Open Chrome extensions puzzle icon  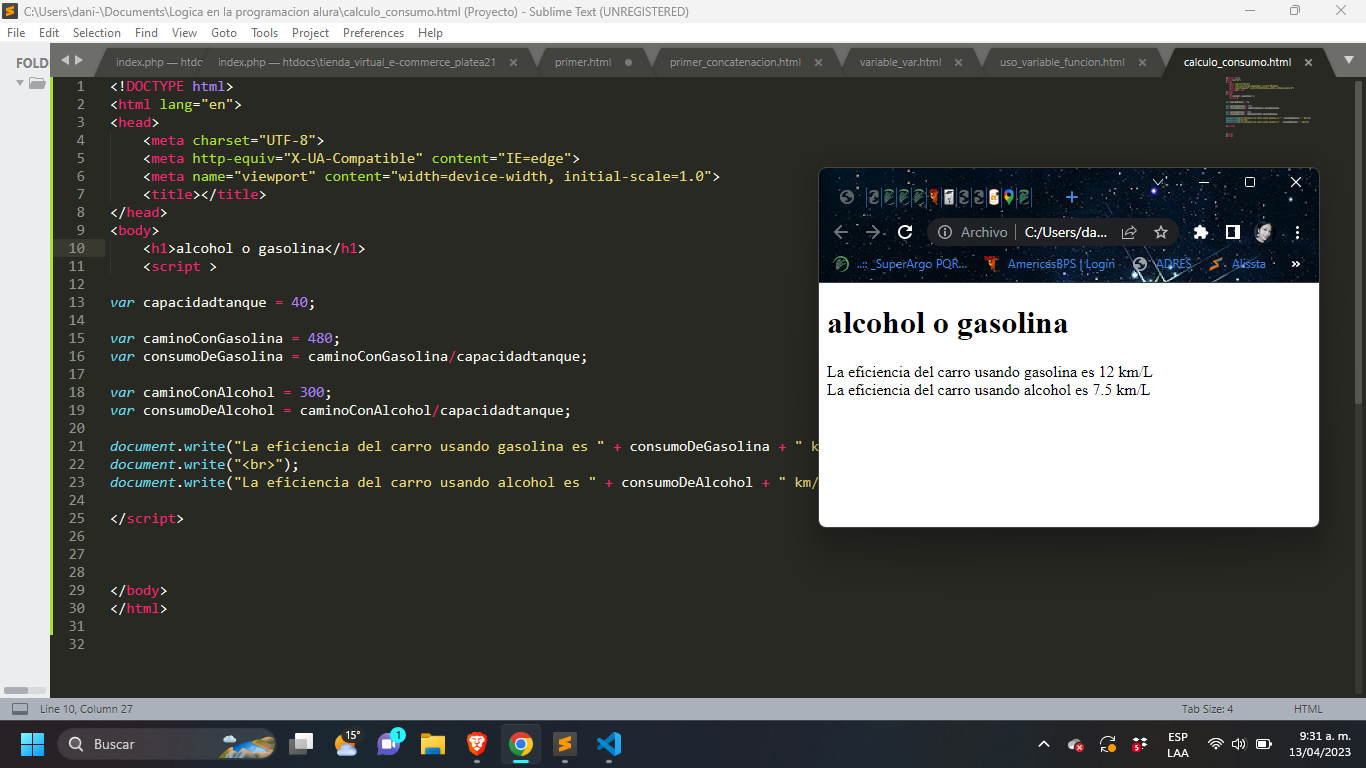(1201, 232)
